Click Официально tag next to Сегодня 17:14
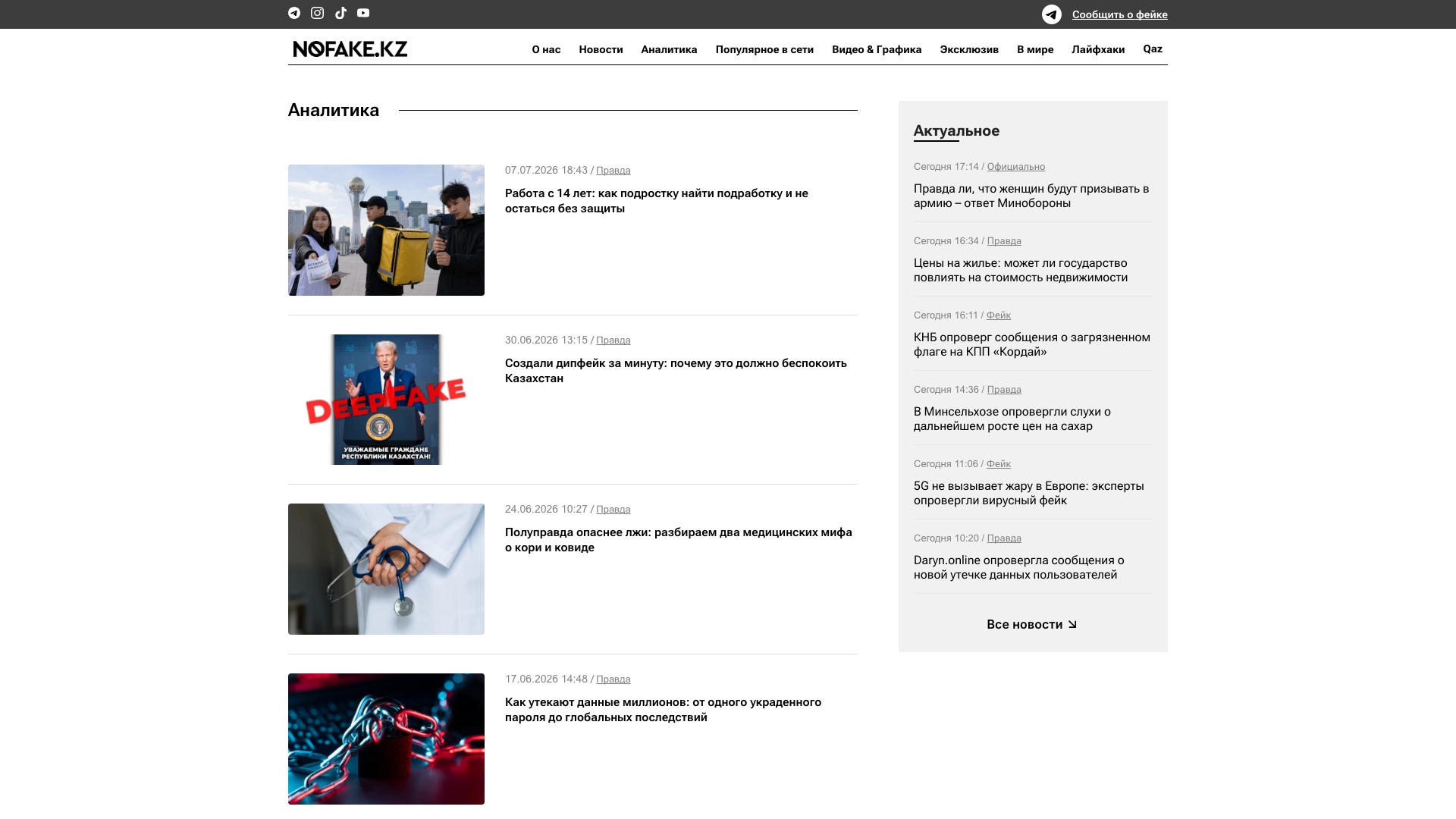 click(x=1016, y=167)
